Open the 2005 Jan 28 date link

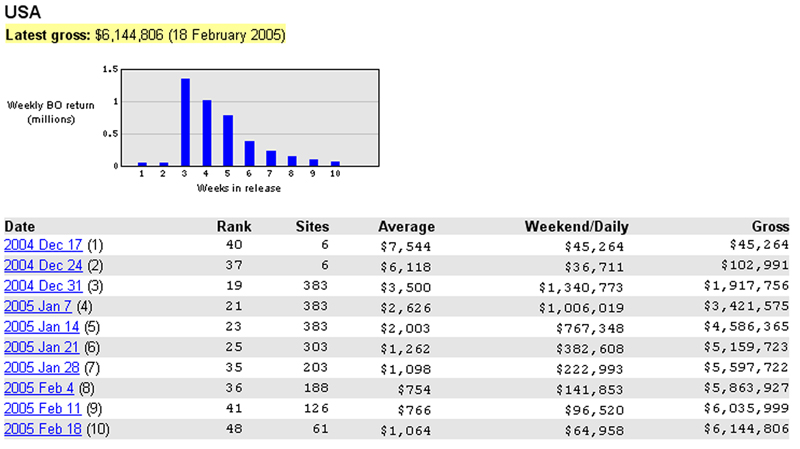pyautogui.click(x=41, y=368)
